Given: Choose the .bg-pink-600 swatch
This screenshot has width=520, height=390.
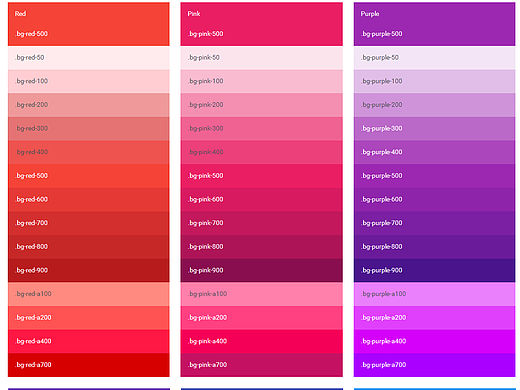Looking at the screenshot, I should (x=261, y=200).
